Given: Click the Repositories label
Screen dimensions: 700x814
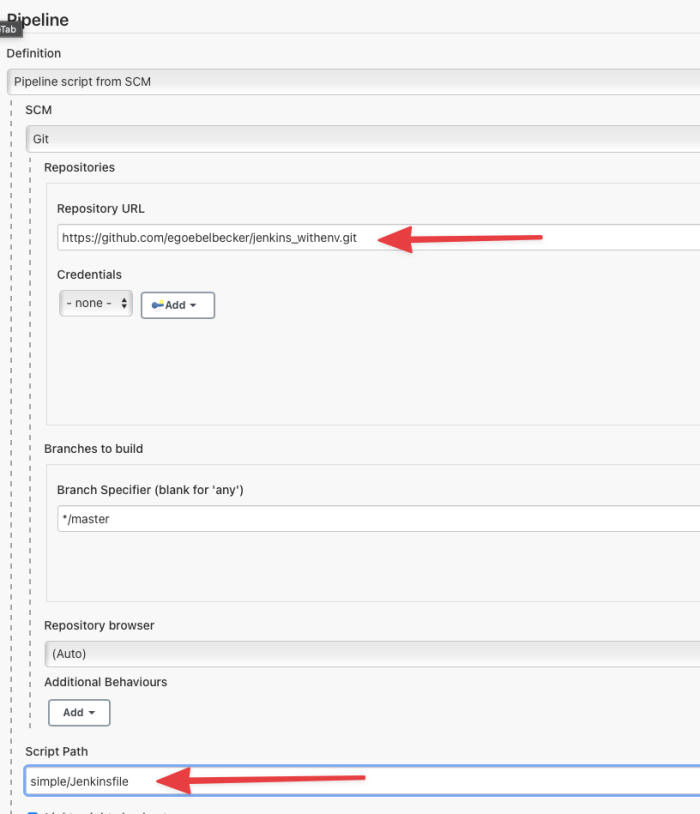Looking at the screenshot, I should [79, 168].
